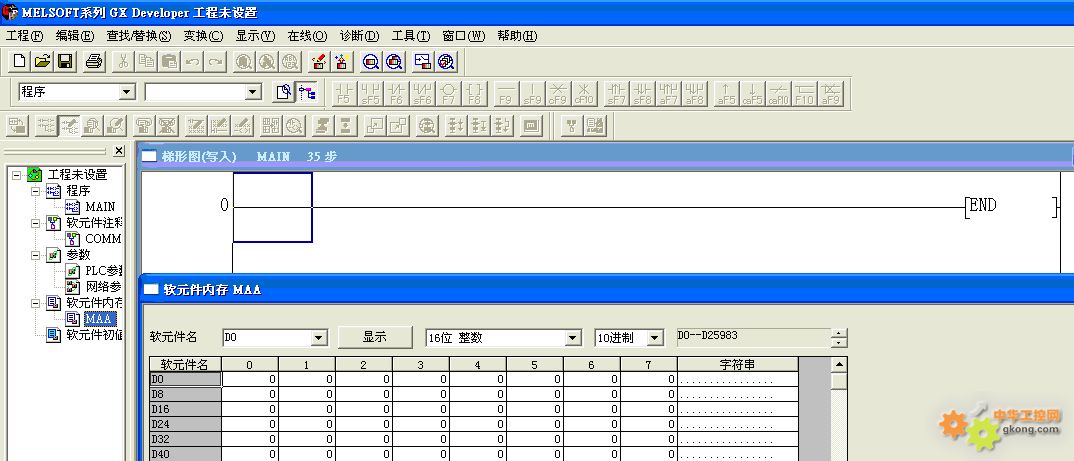This screenshot has height=461, width=1074.
Task: Click the PLC read icon with sparkles
Action: [x=341, y=62]
